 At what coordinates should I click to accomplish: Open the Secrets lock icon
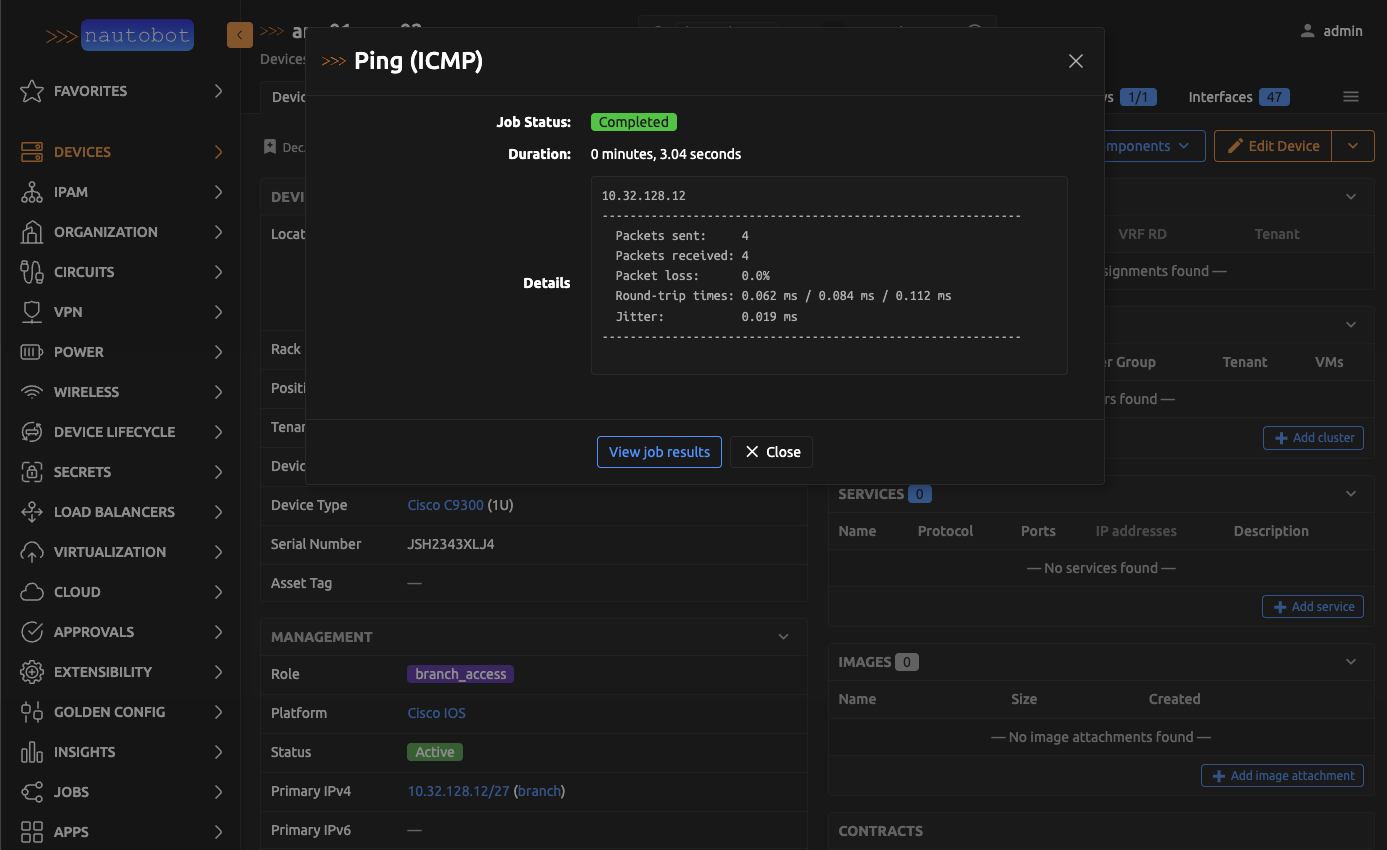click(x=32, y=472)
